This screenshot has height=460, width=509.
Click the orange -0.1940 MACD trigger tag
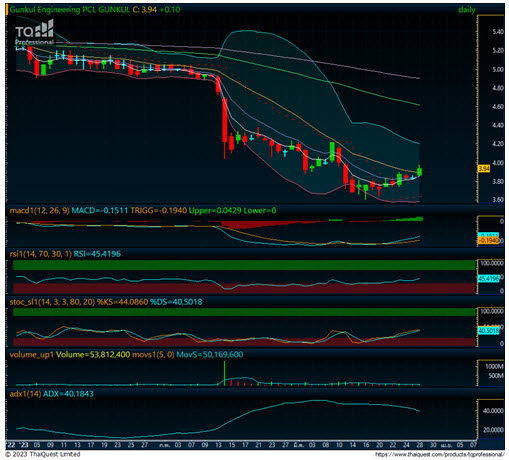pos(489,240)
